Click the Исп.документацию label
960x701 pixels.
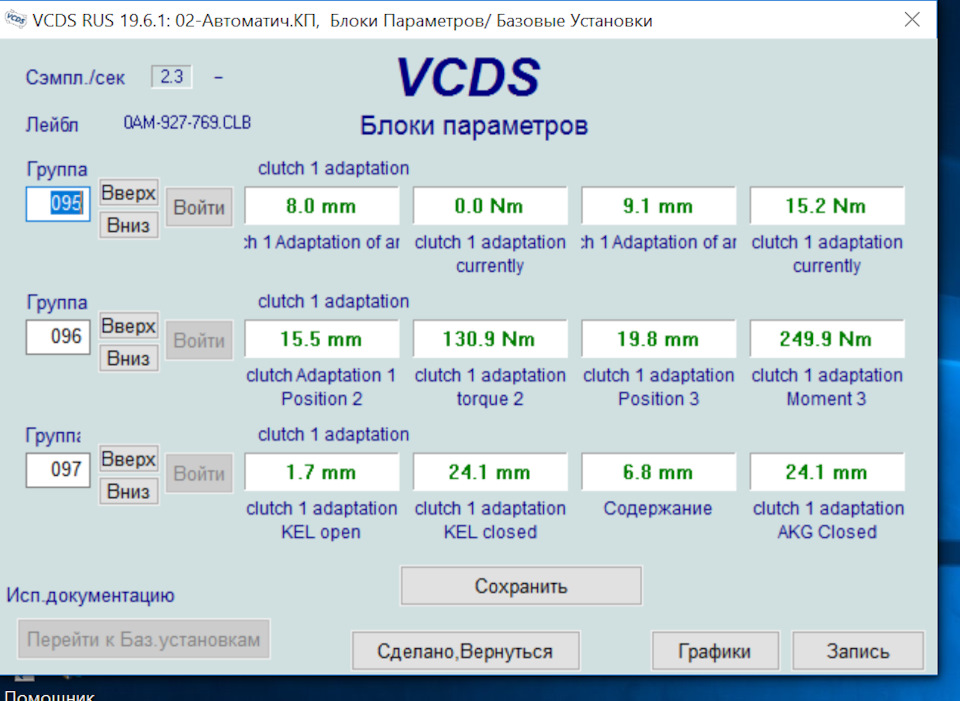(x=91, y=595)
